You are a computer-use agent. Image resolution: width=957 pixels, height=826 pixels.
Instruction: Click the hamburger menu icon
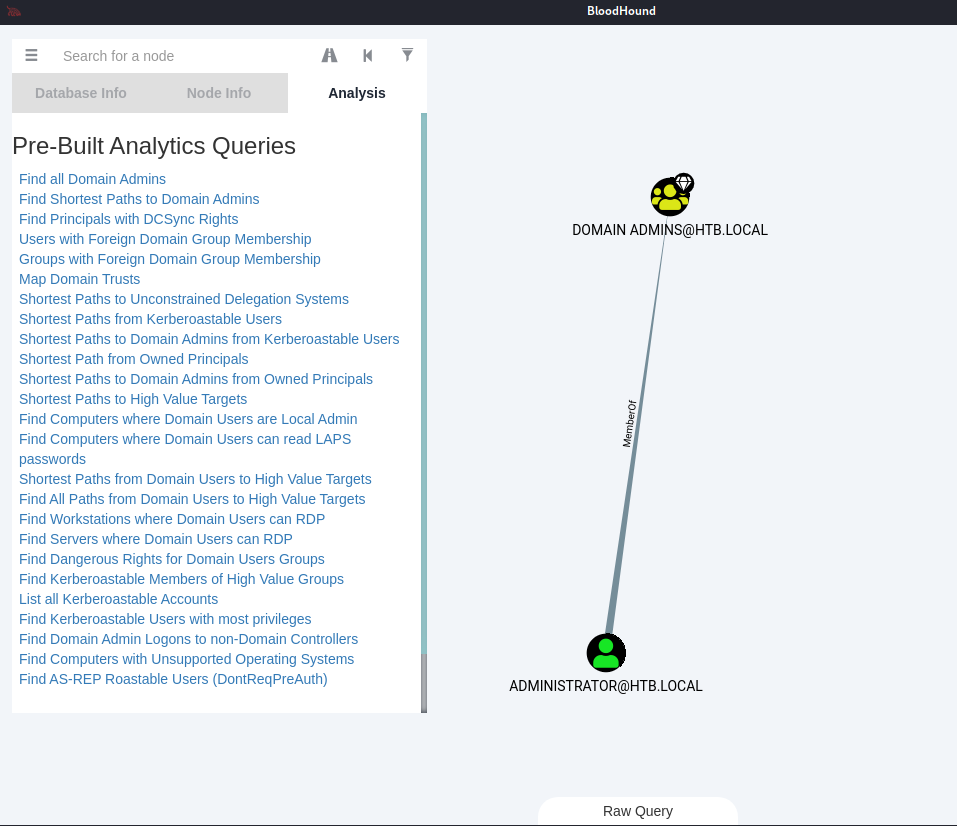click(x=31, y=56)
